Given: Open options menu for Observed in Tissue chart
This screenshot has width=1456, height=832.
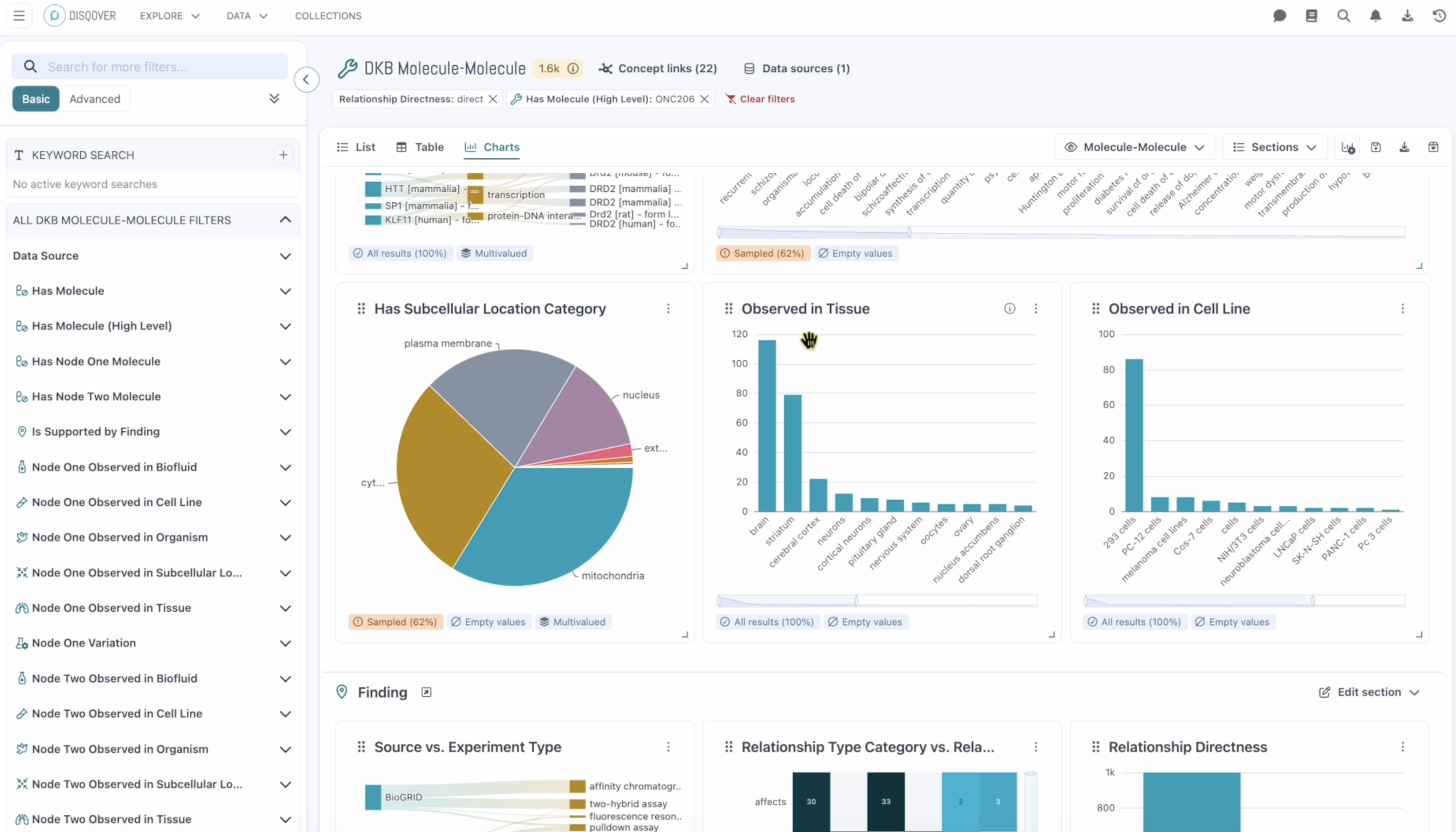Looking at the screenshot, I should (x=1035, y=308).
